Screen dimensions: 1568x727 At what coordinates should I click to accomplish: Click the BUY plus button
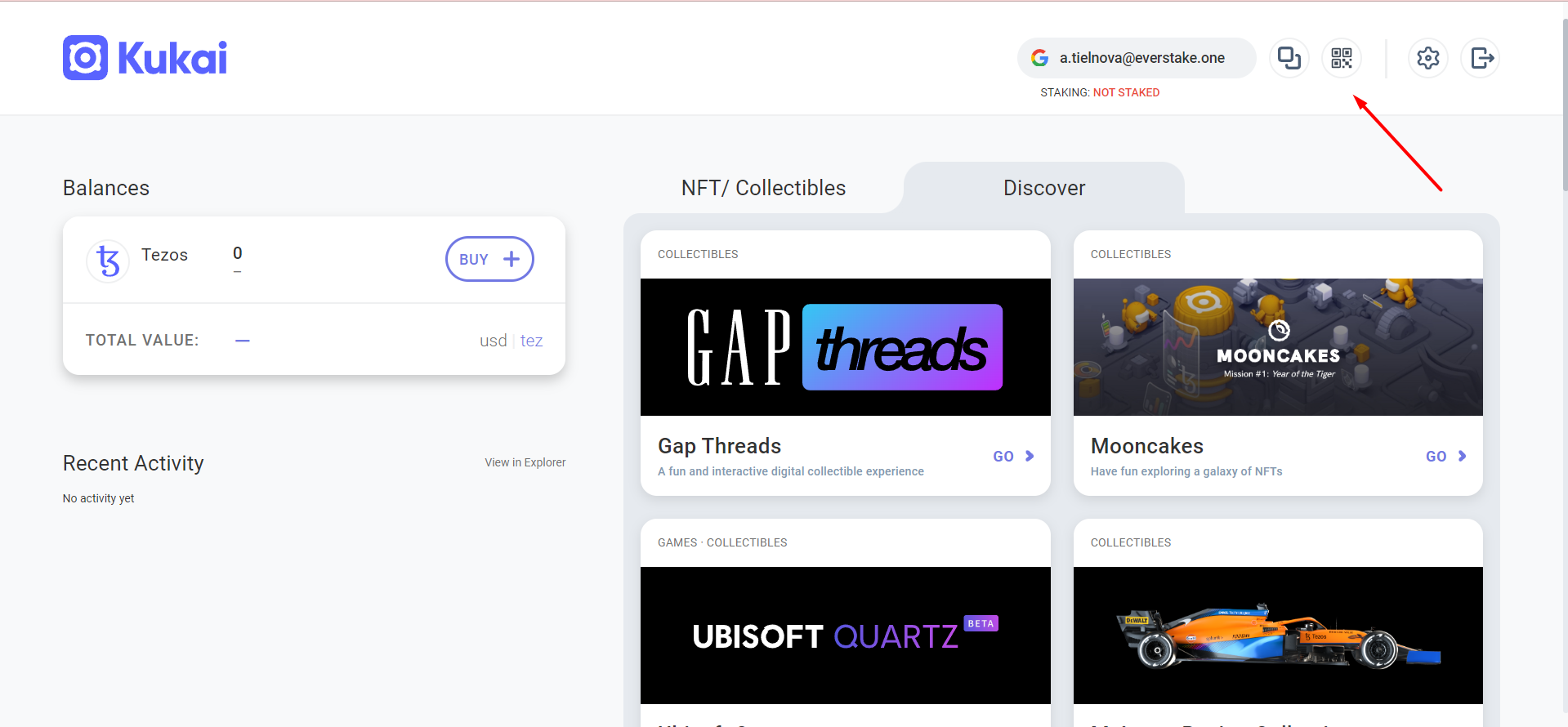(x=489, y=259)
